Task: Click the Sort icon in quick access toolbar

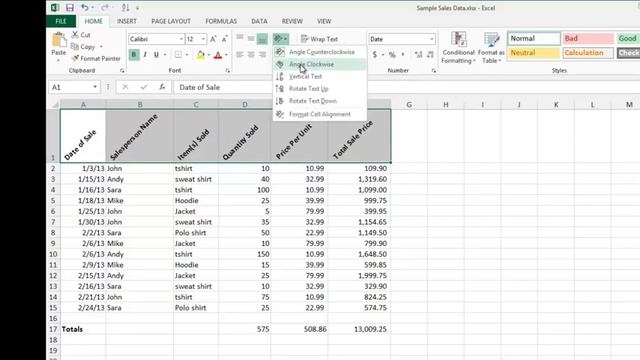Action: pos(125,7)
